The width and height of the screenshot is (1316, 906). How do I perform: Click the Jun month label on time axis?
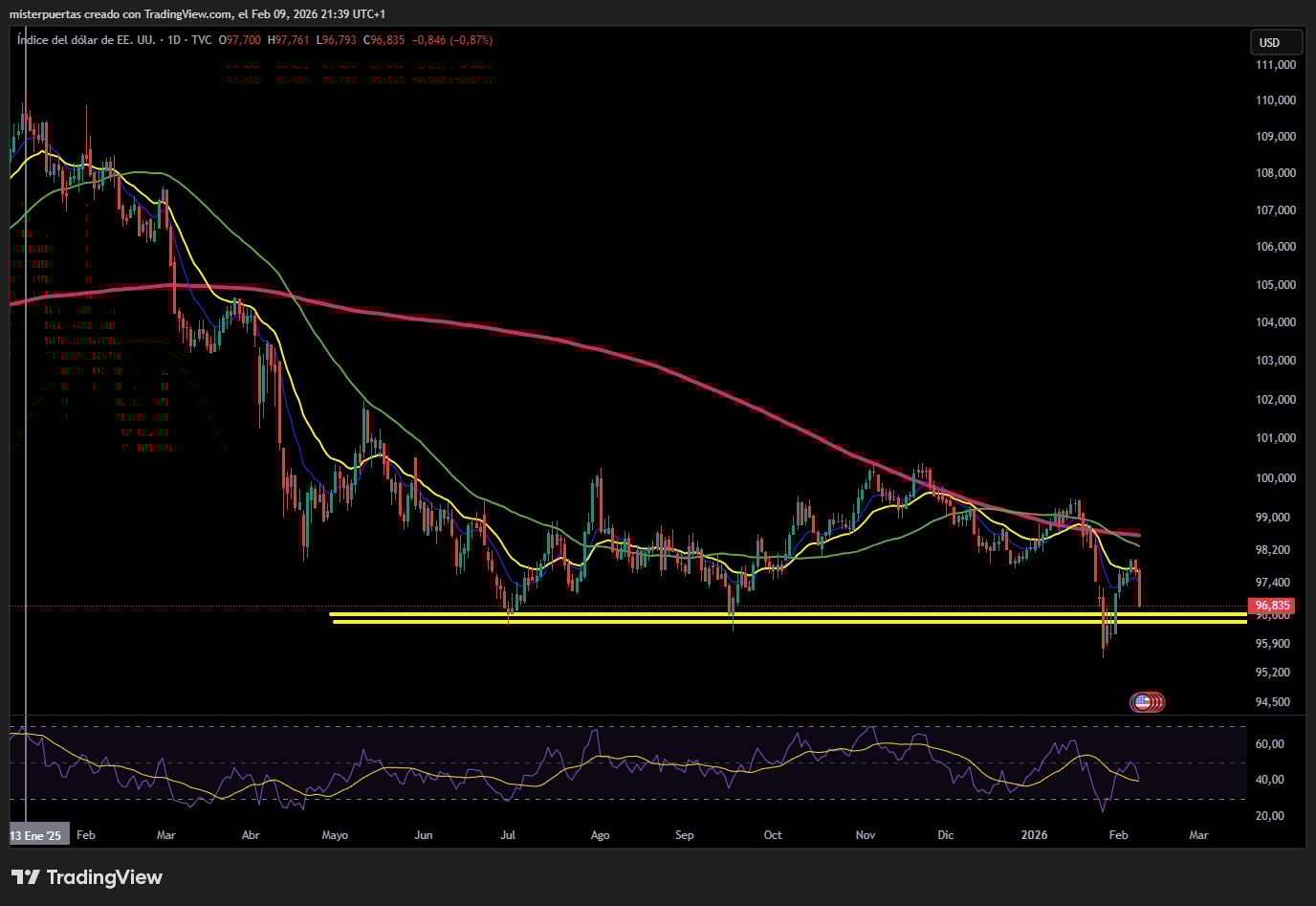[x=424, y=835]
